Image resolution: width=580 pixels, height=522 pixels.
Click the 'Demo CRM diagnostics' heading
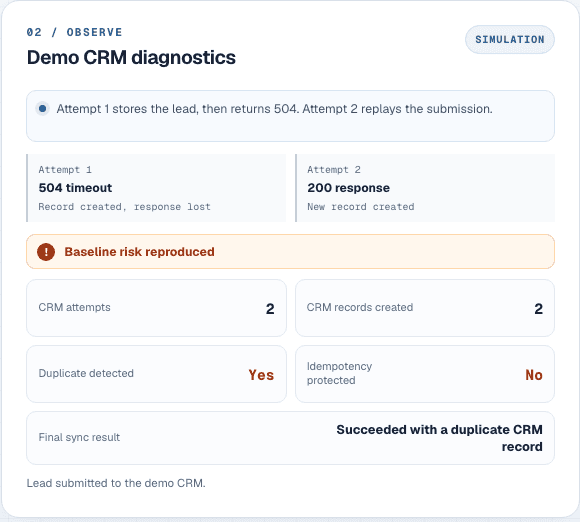tap(131, 58)
